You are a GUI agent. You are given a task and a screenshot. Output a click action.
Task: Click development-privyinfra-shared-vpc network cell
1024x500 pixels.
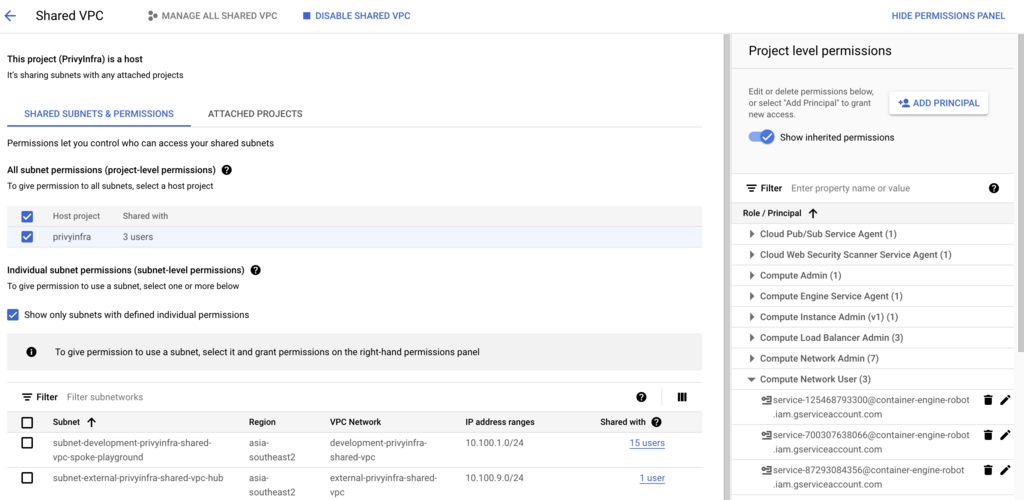[378, 450]
